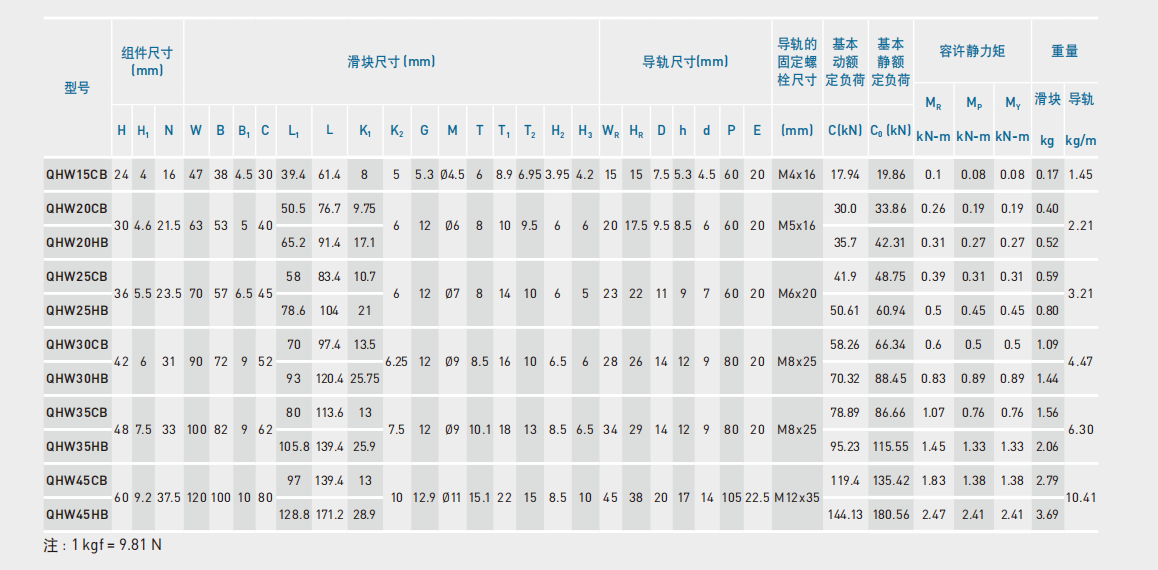Image resolution: width=1158 pixels, height=570 pixels.
Task: Click the 128.8 L1 value cell
Action: point(294,515)
